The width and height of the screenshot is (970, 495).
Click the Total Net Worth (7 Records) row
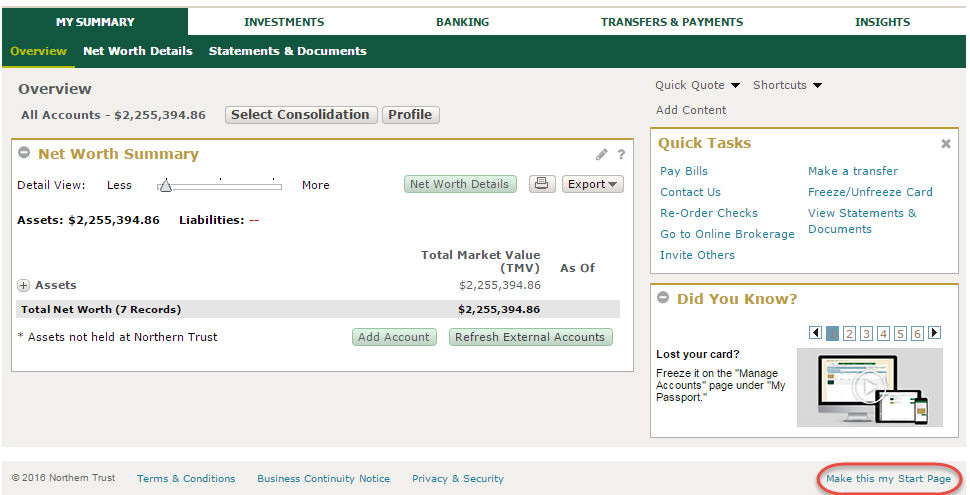(318, 309)
